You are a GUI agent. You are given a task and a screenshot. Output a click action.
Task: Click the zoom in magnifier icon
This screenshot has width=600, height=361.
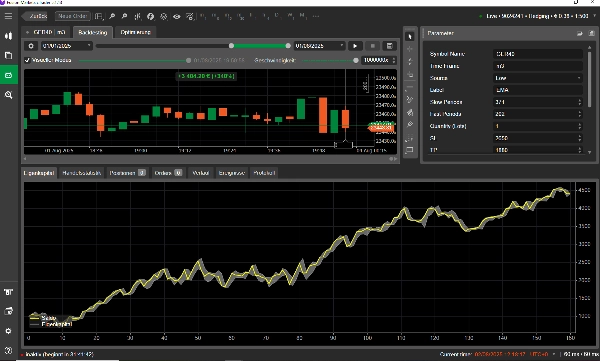pos(112,16)
